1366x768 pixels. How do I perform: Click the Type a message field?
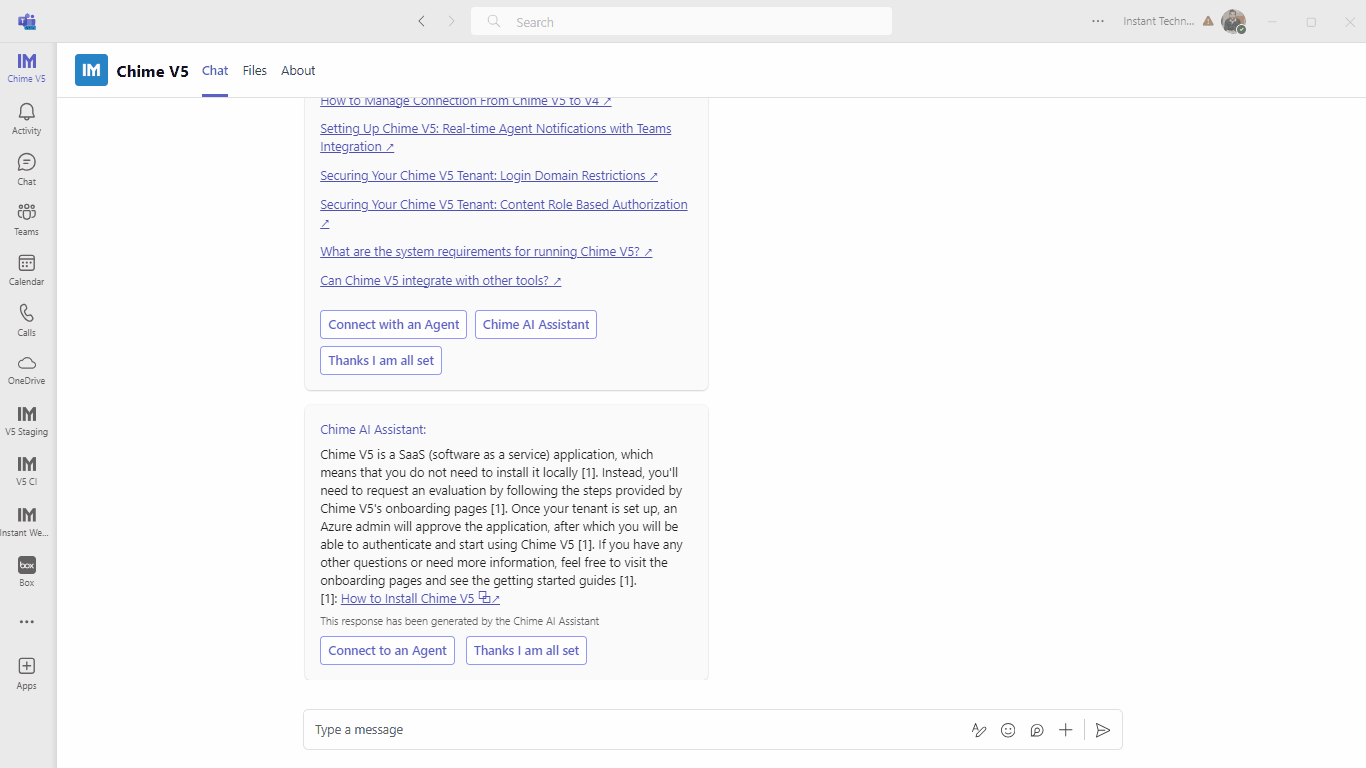coord(635,730)
